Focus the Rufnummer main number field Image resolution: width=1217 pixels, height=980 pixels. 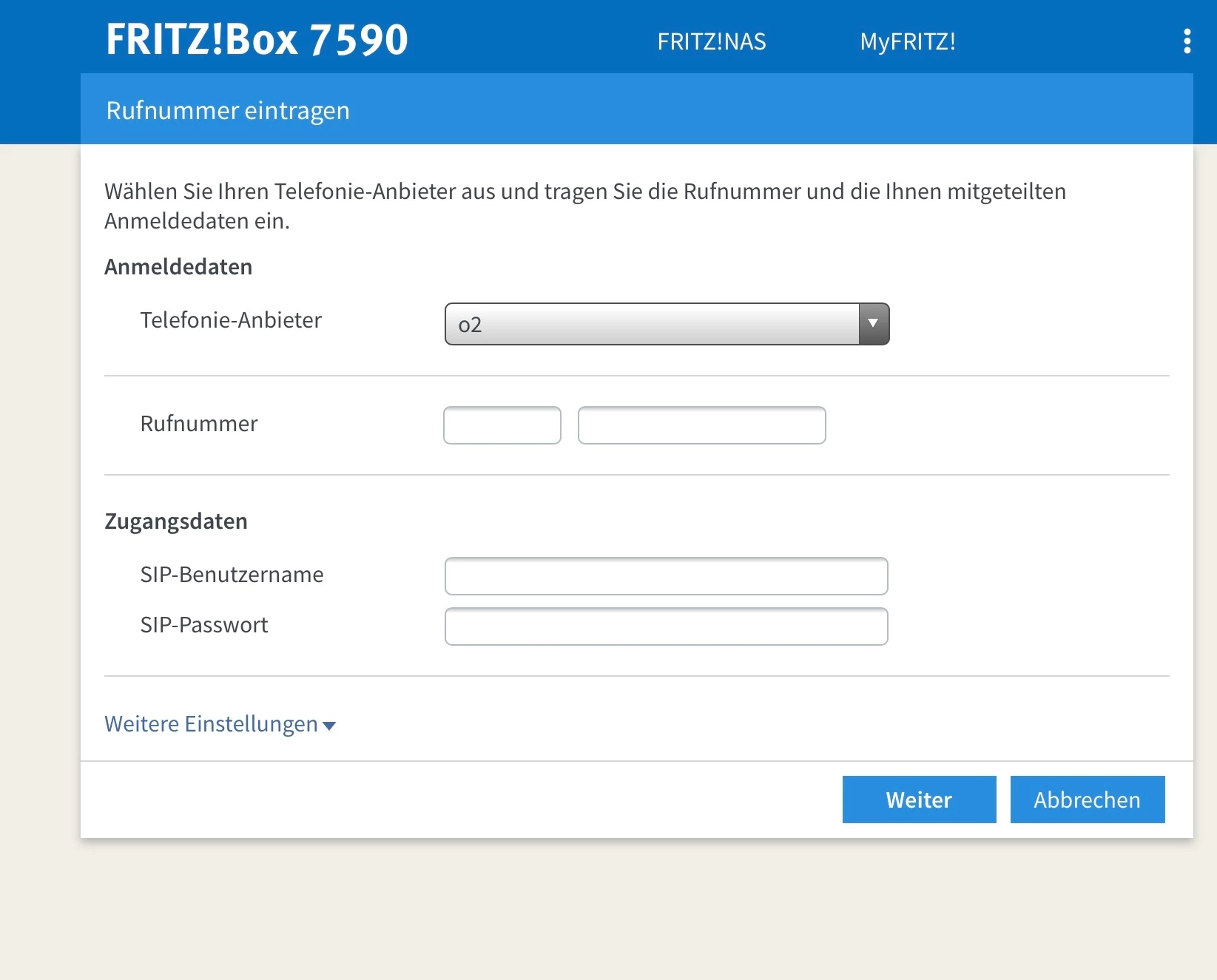pos(701,425)
